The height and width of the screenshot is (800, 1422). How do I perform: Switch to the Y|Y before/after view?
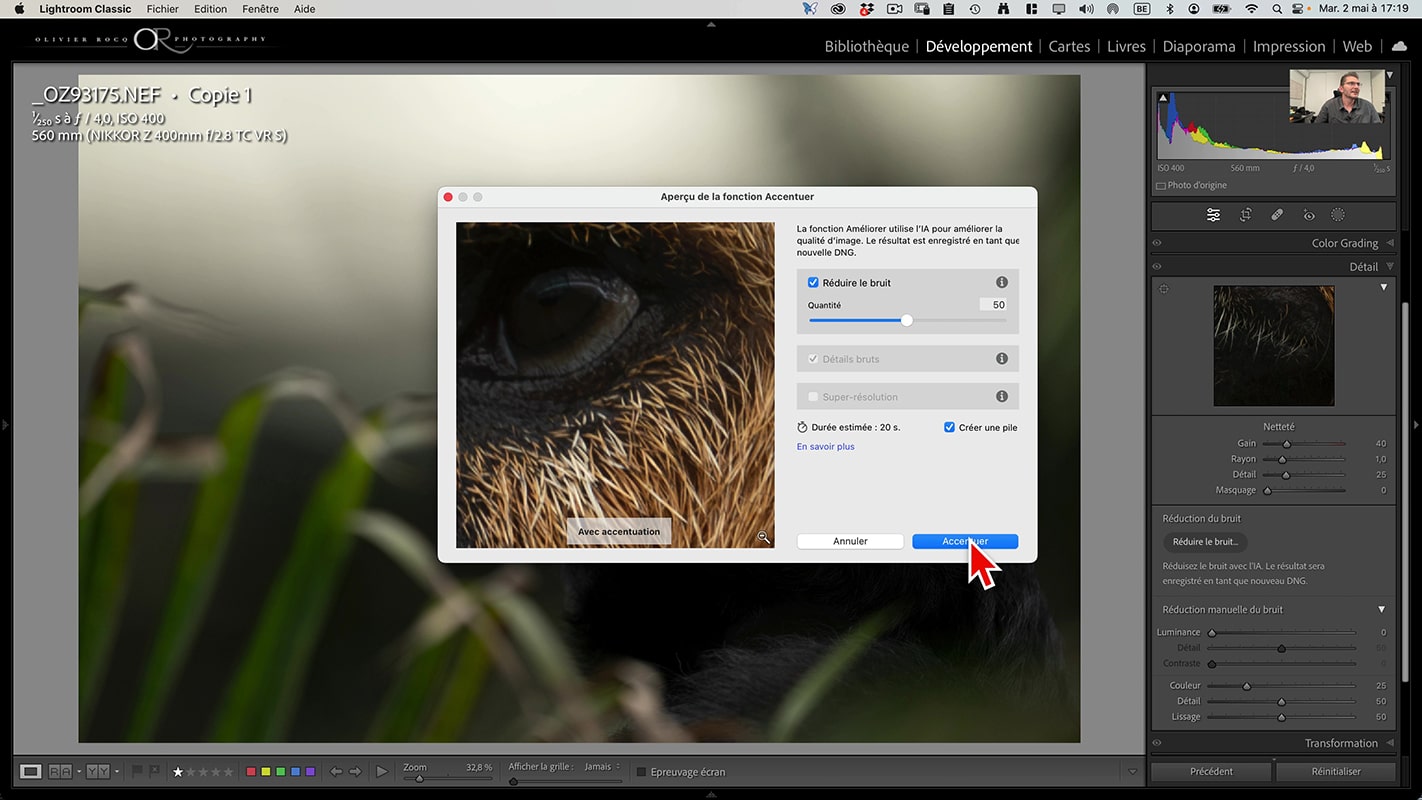click(98, 771)
